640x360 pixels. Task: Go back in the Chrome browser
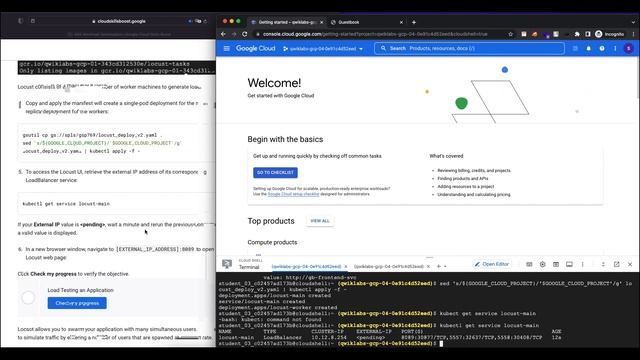pyautogui.click(x=223, y=34)
